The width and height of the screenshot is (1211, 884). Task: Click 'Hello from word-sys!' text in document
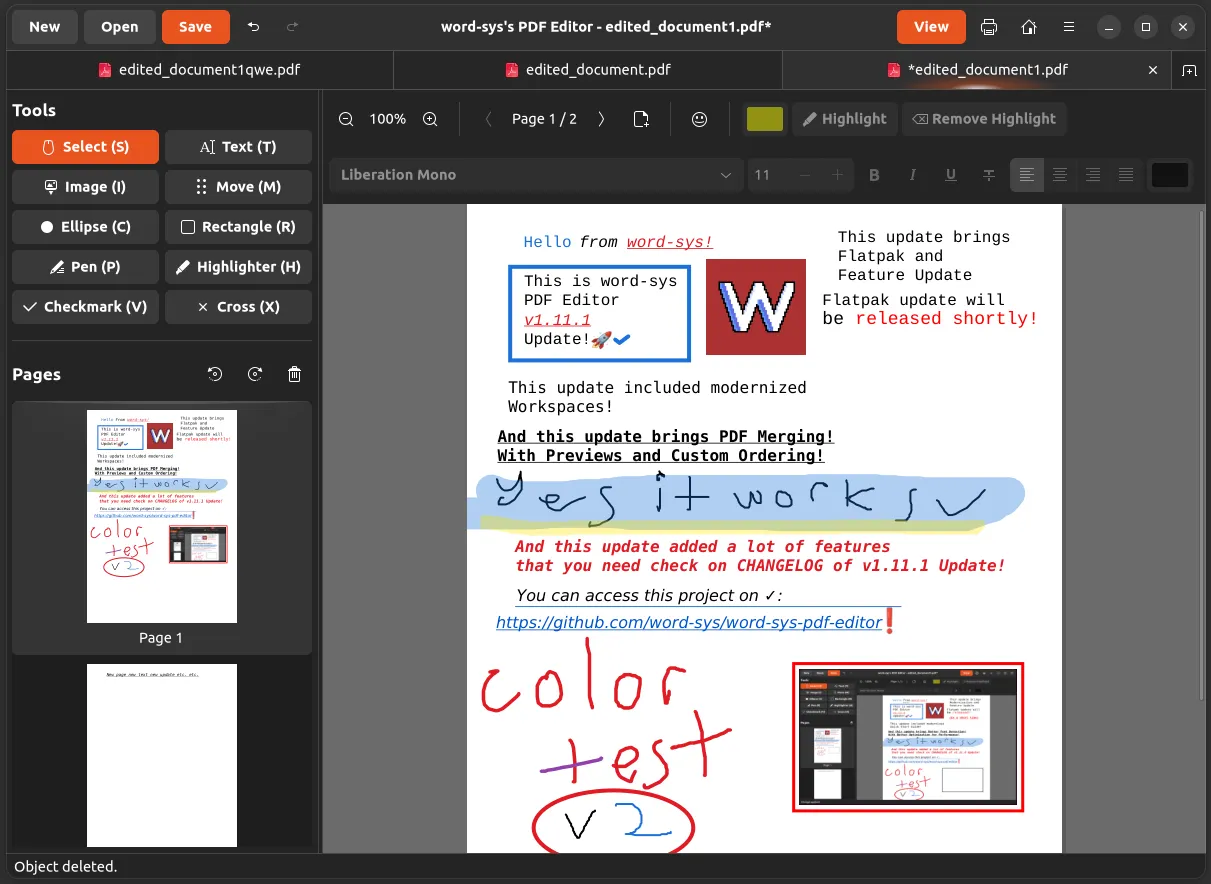618,242
